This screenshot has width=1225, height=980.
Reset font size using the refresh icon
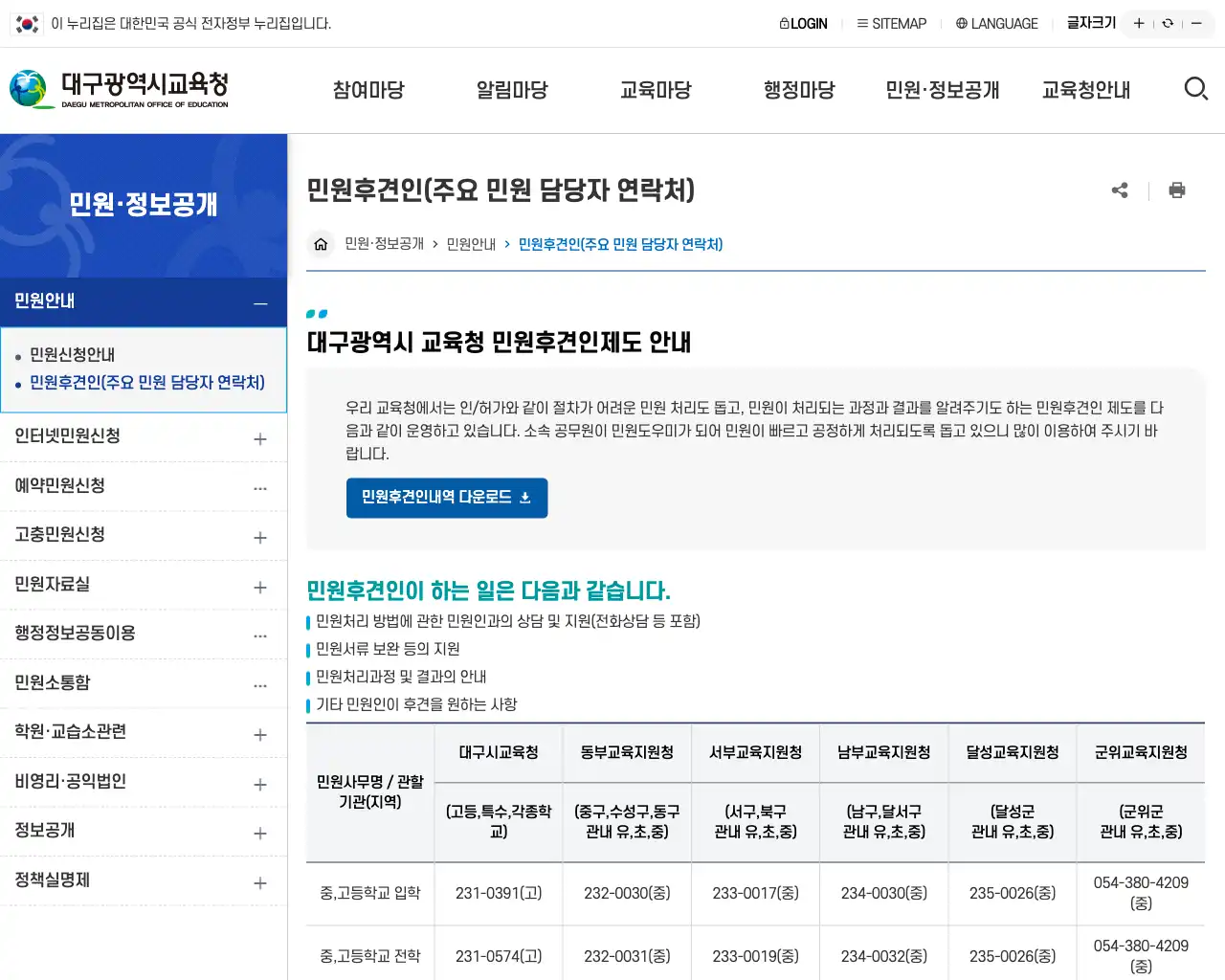[x=1168, y=23]
